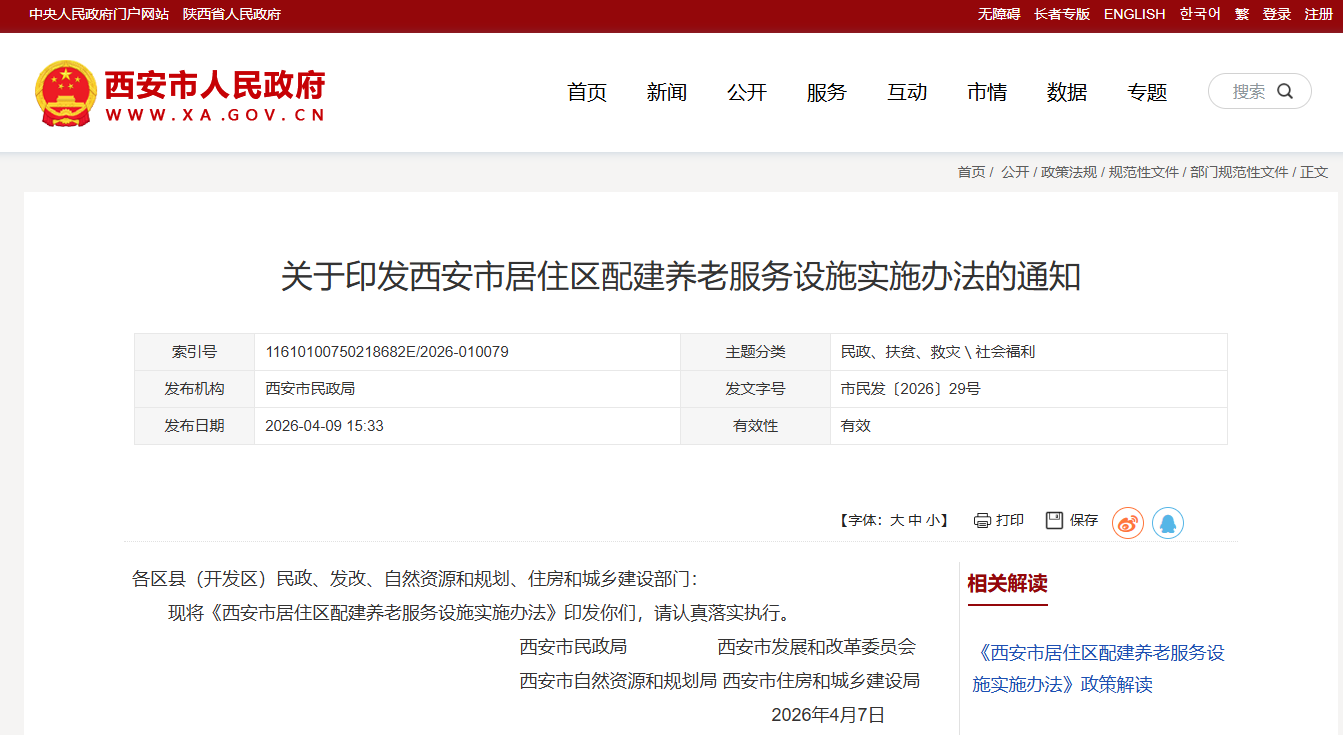Set font size to 小
The image size is (1343, 735).
(932, 521)
